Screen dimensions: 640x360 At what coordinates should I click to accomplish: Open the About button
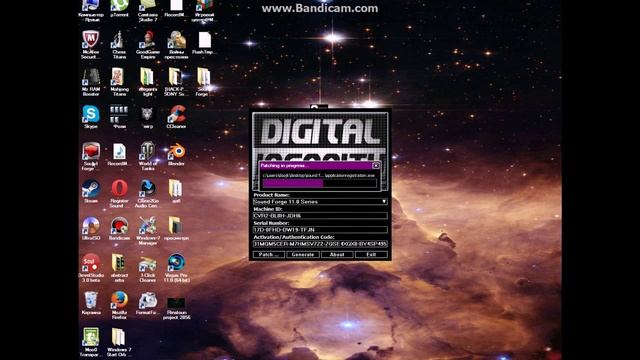click(337, 254)
